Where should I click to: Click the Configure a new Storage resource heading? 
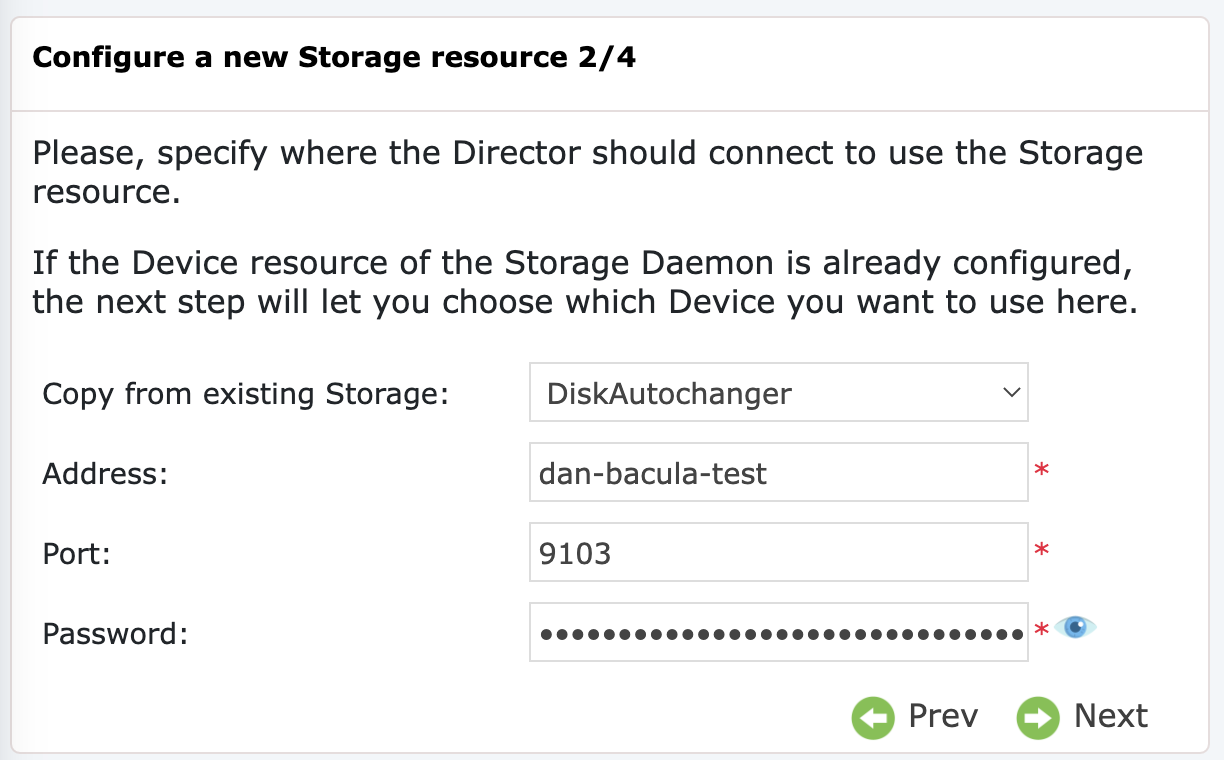pyautogui.click(x=334, y=57)
